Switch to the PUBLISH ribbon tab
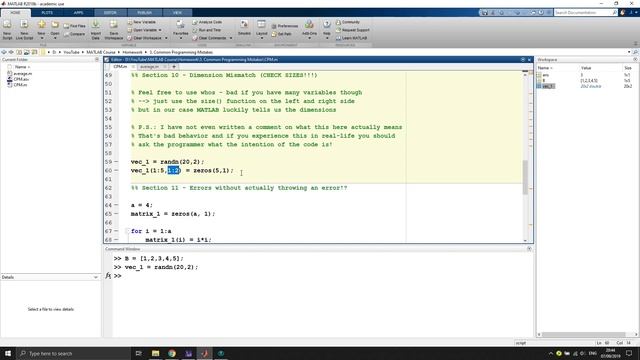 pos(144,13)
